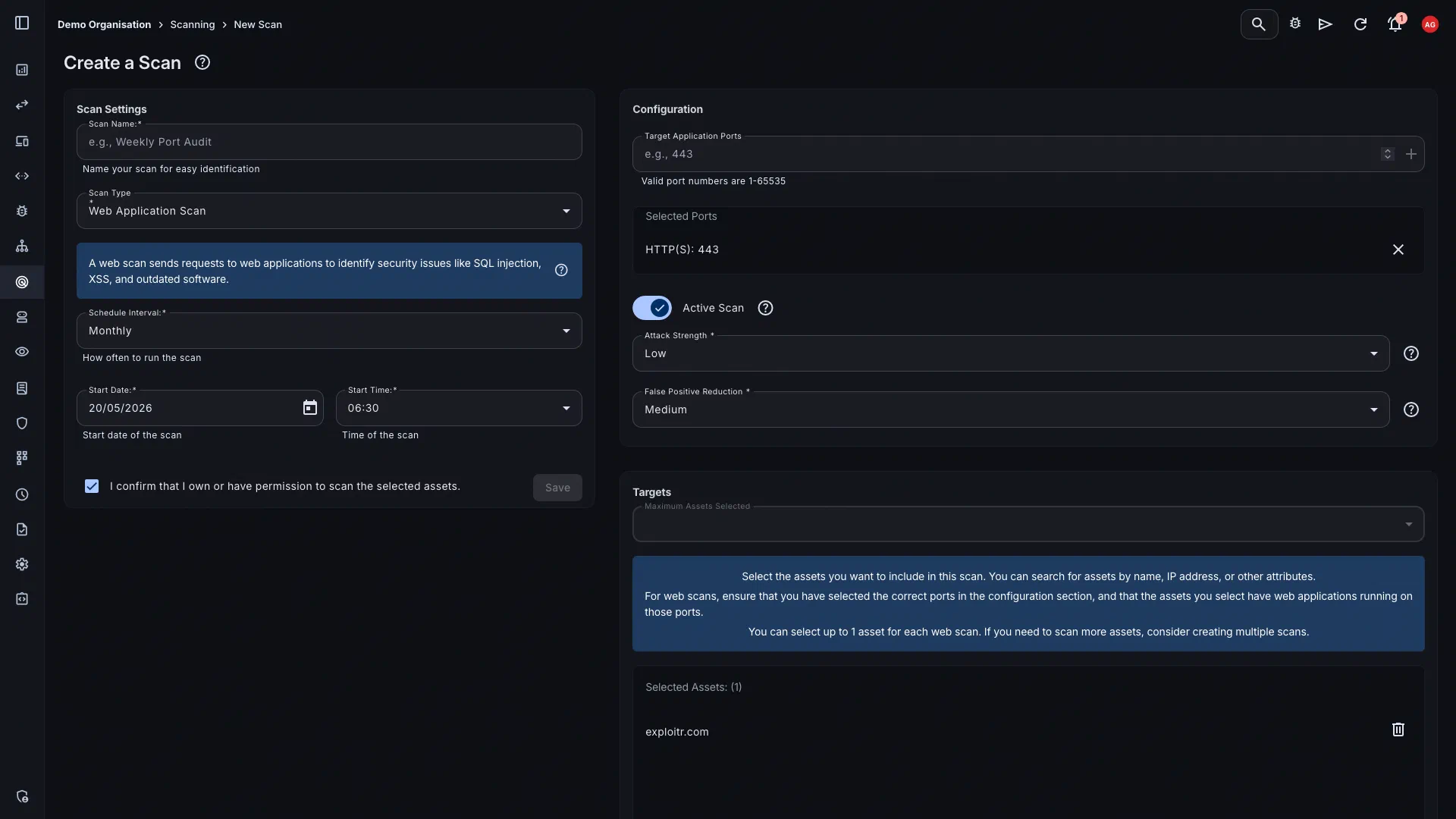1456x819 pixels.
Task: Click the False Positive Reduction help icon
Action: 1411,409
